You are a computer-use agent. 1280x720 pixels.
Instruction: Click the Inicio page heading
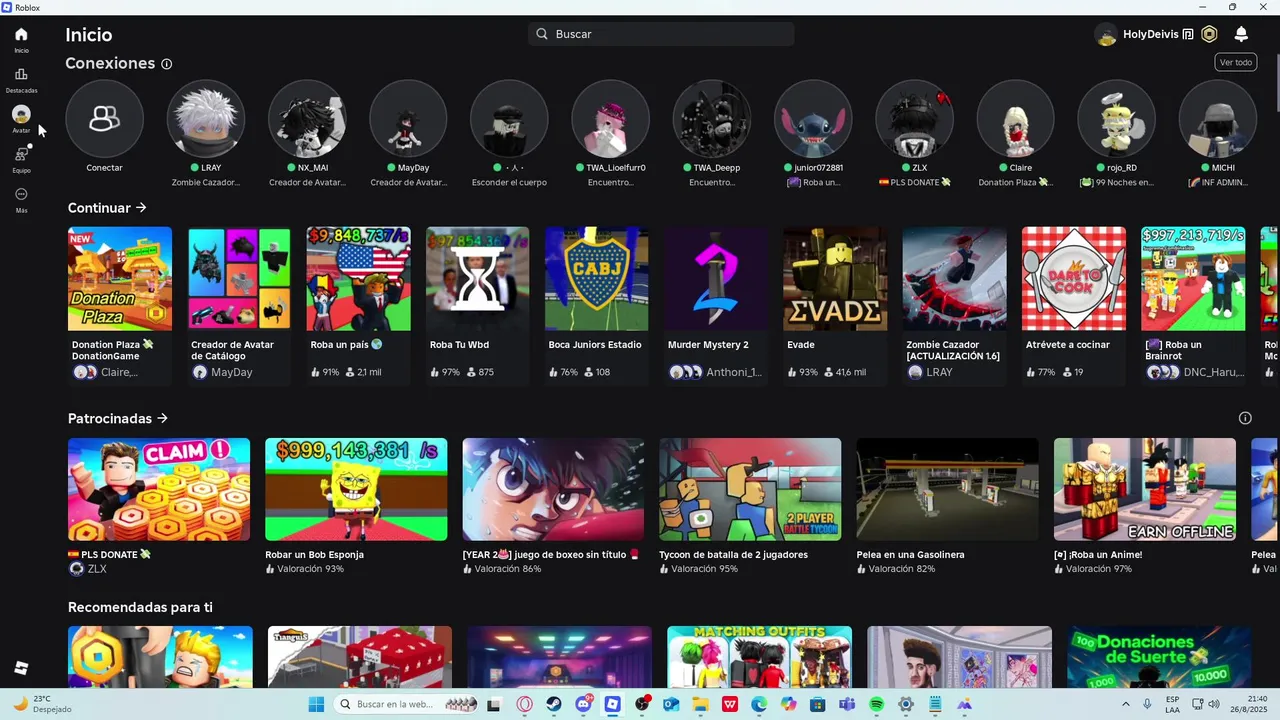tap(89, 35)
